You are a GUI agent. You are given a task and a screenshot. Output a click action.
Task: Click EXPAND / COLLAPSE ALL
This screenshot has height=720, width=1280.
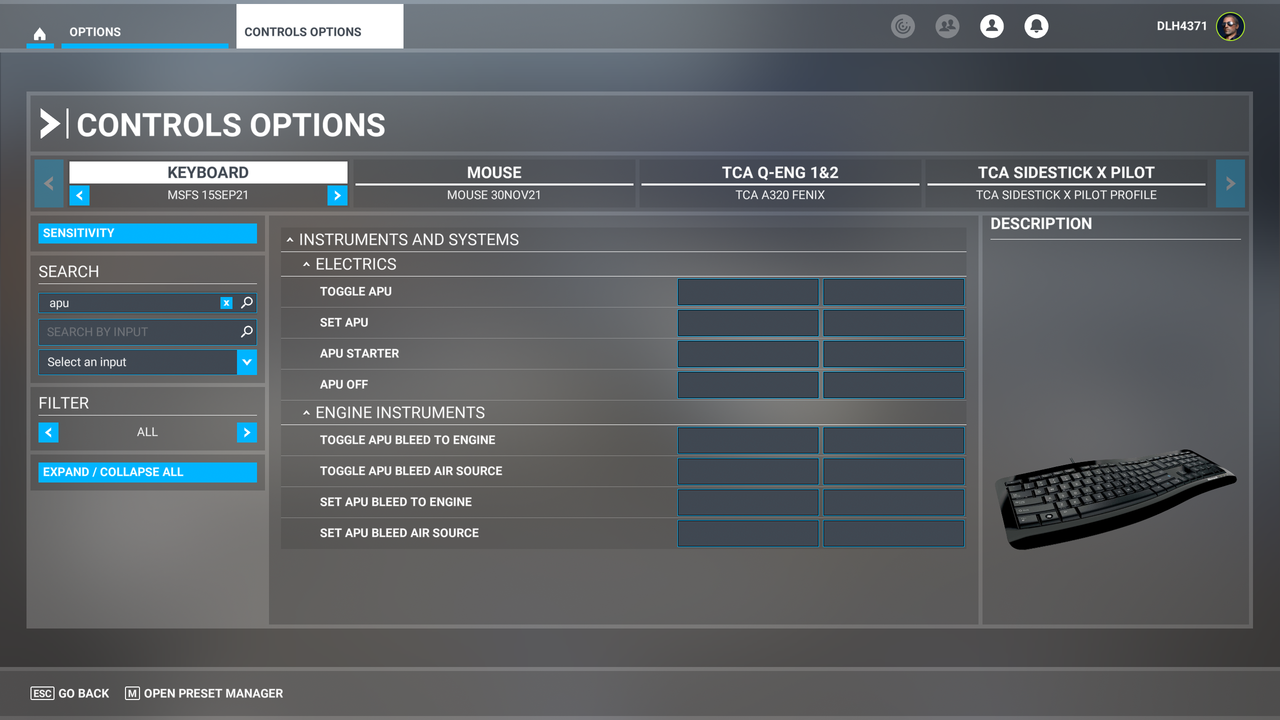[147, 471]
